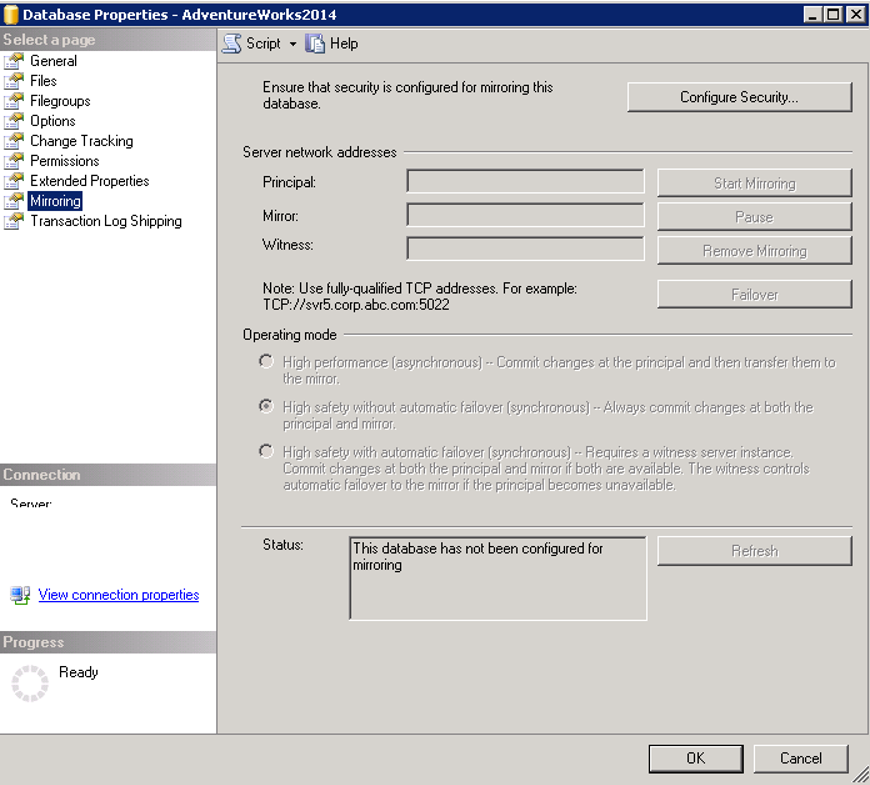Click the TCP://svr5.corp.abc.com:5022 example text
Viewport: 870px width, 785px height.
356,305
